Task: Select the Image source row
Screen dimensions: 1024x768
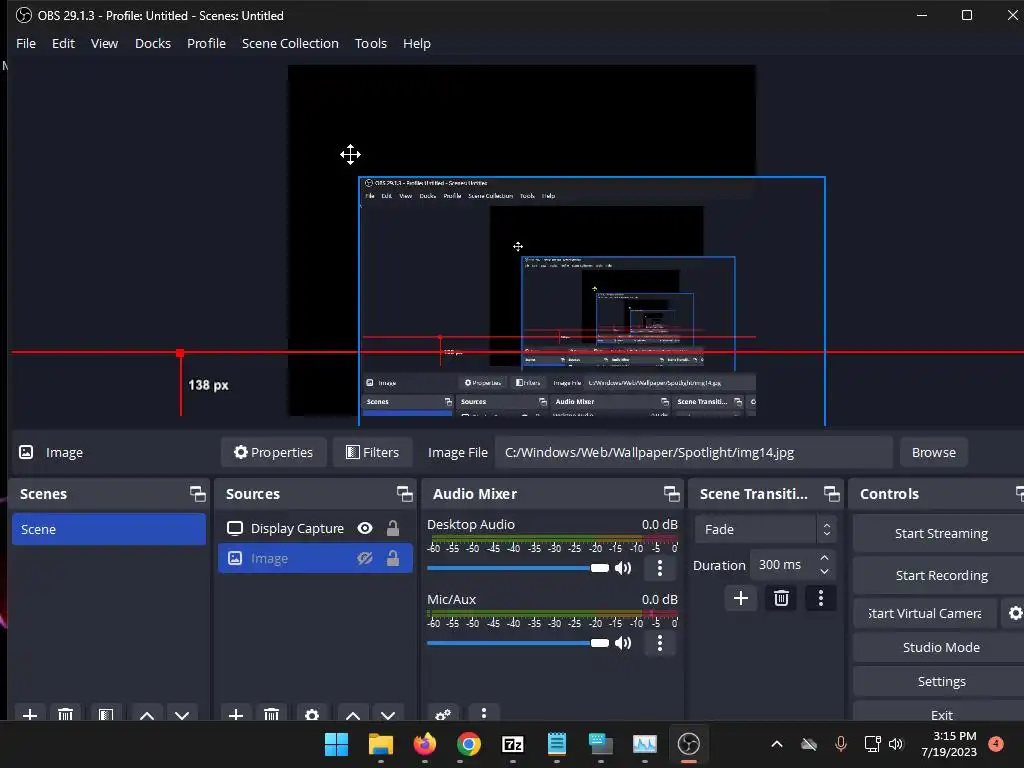Action: tap(315, 558)
